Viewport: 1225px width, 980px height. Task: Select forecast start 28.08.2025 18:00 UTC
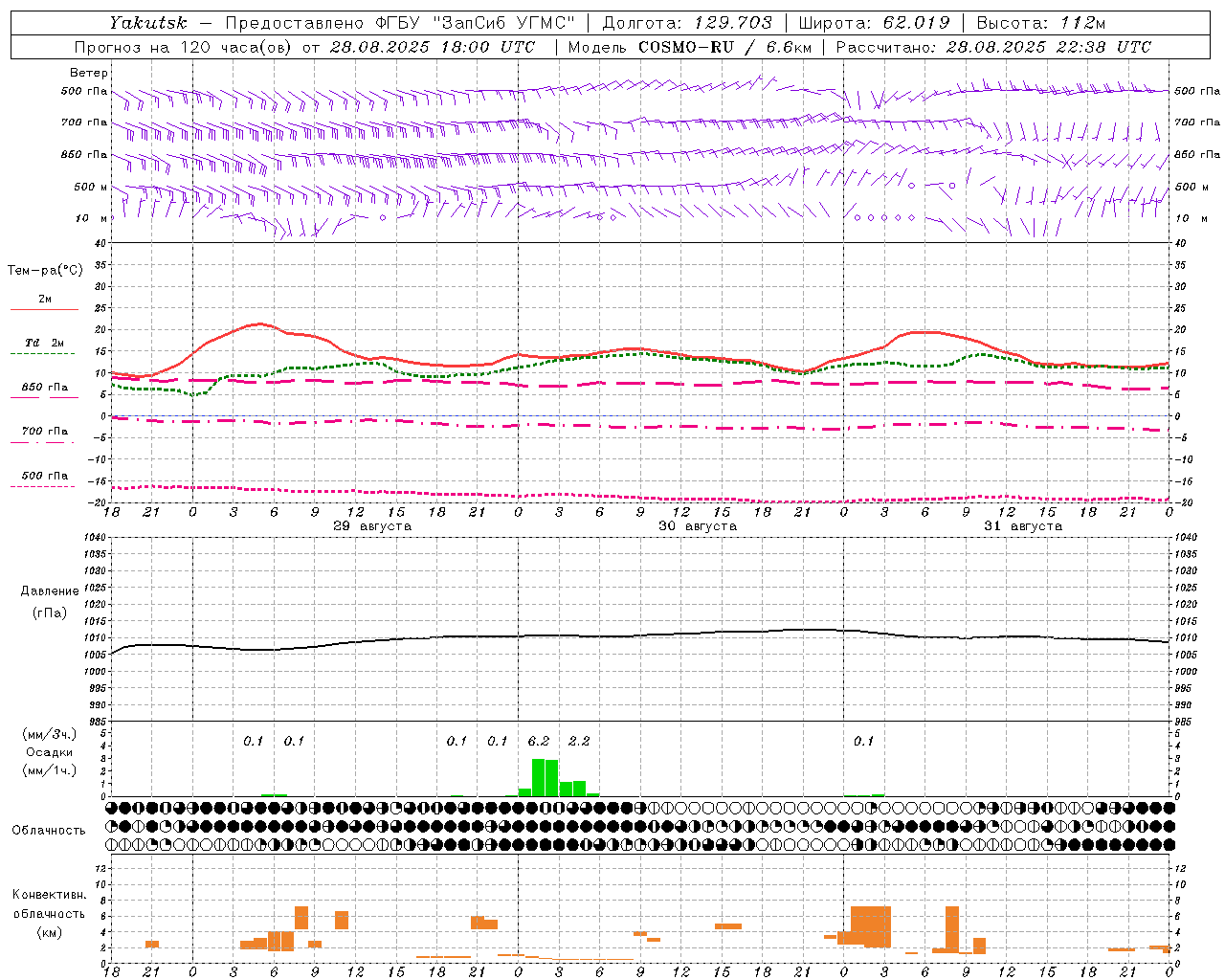tap(433, 47)
